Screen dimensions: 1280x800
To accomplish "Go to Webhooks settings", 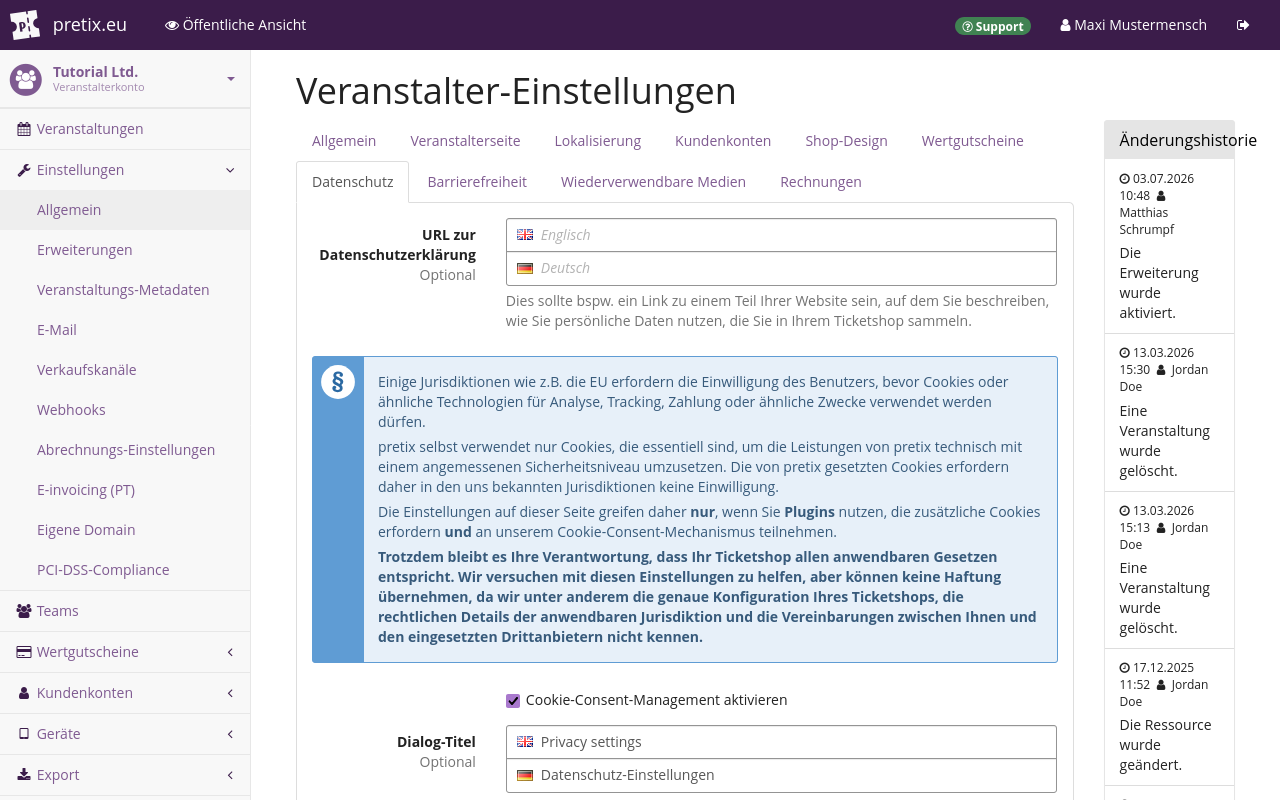I will click(125, 410).
